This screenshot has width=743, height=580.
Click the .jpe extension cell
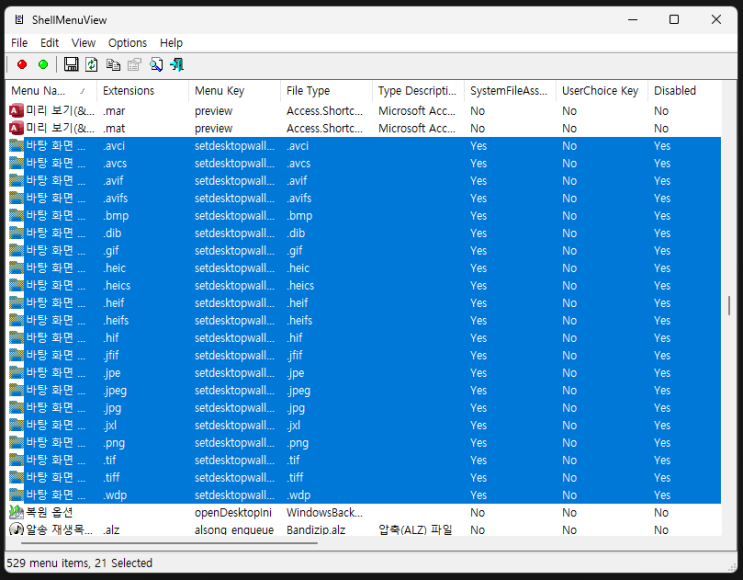click(x=111, y=373)
